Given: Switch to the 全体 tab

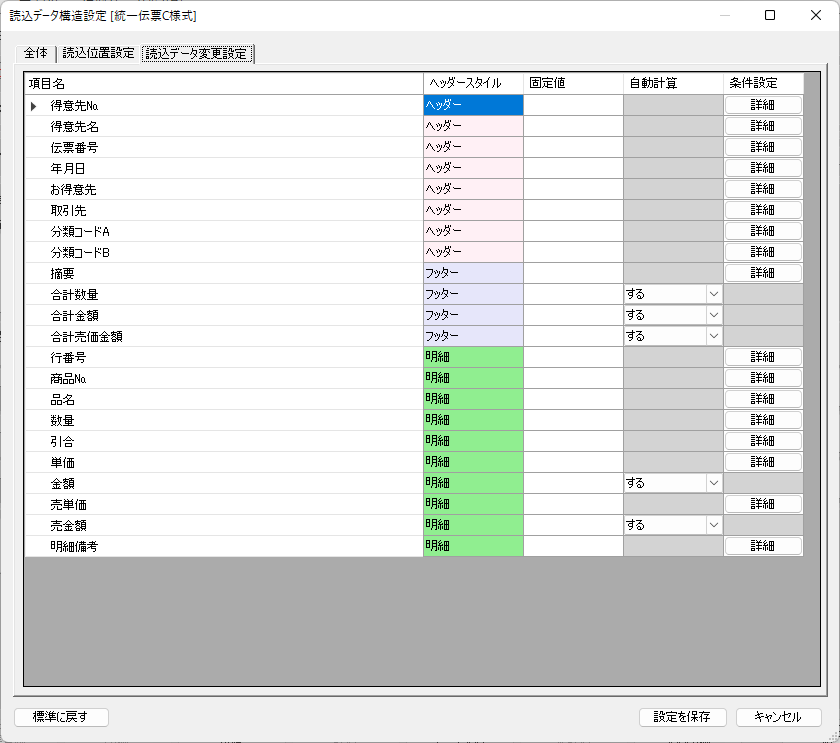Looking at the screenshot, I should [35, 53].
